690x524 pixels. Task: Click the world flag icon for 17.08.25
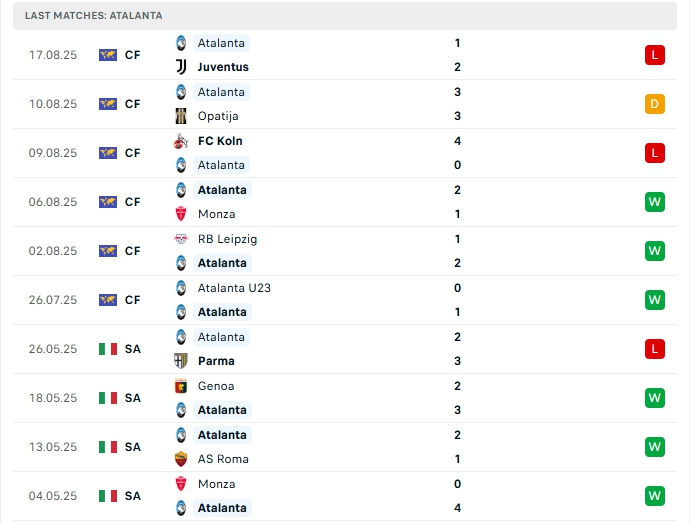108,55
